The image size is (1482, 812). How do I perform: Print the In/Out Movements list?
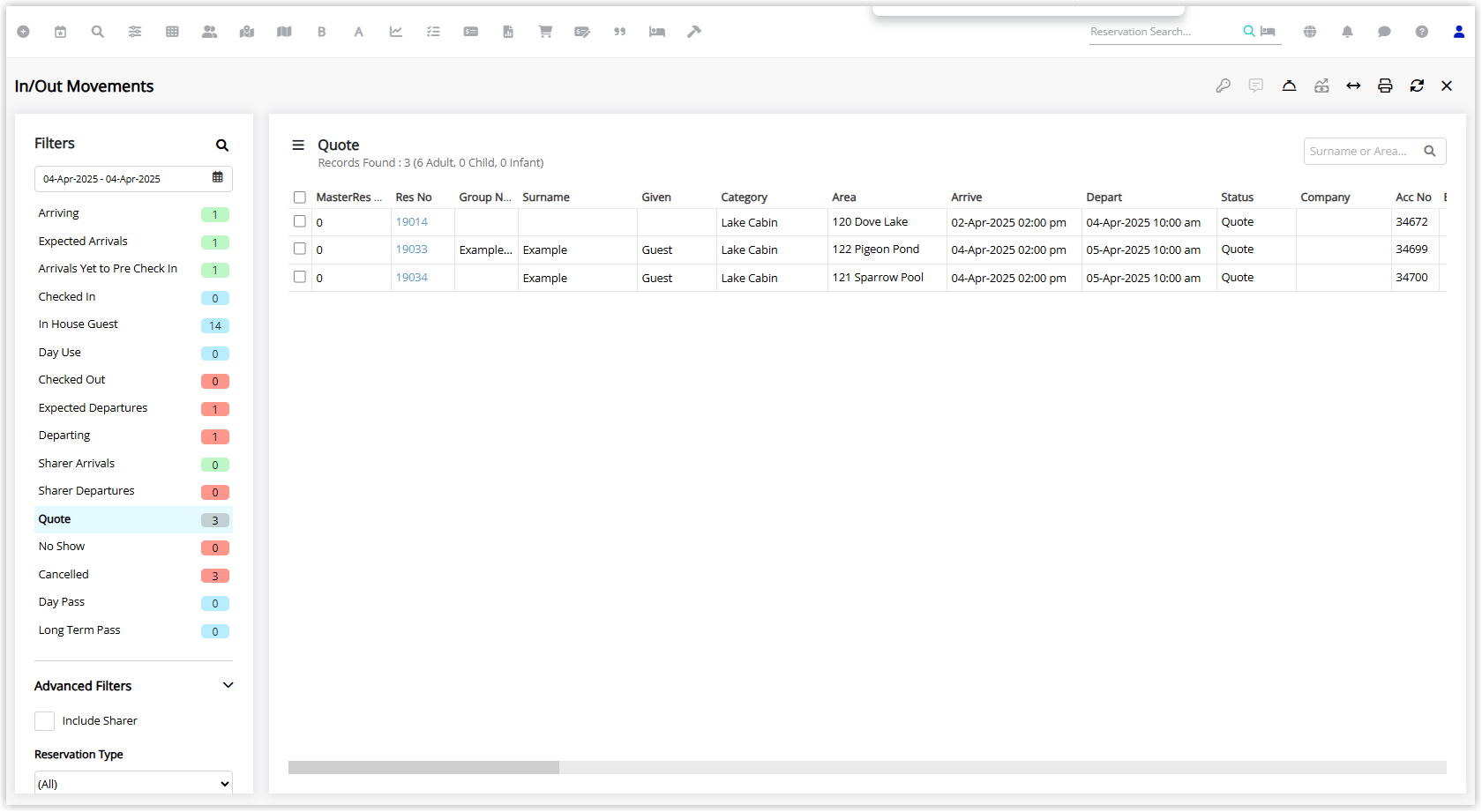[x=1385, y=86]
